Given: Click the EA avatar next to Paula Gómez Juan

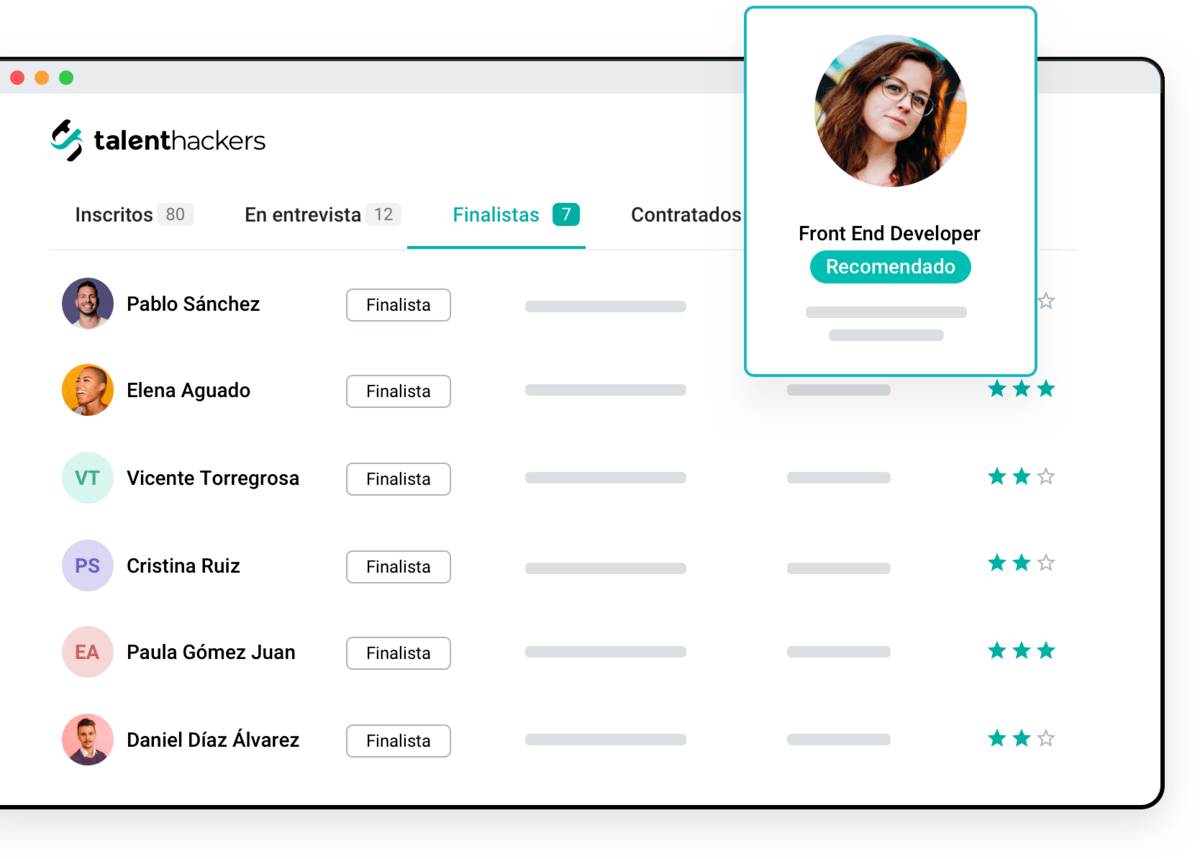Looking at the screenshot, I should [x=88, y=652].
